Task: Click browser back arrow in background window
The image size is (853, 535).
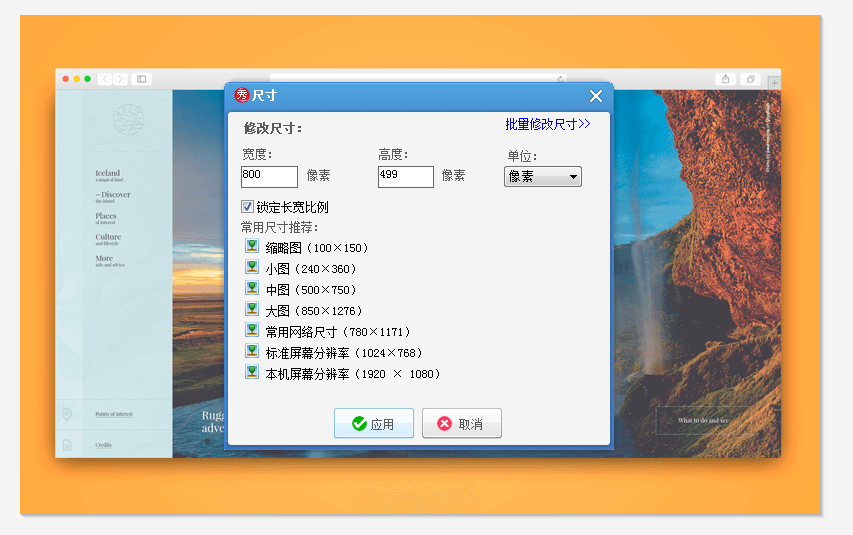Action: point(105,79)
